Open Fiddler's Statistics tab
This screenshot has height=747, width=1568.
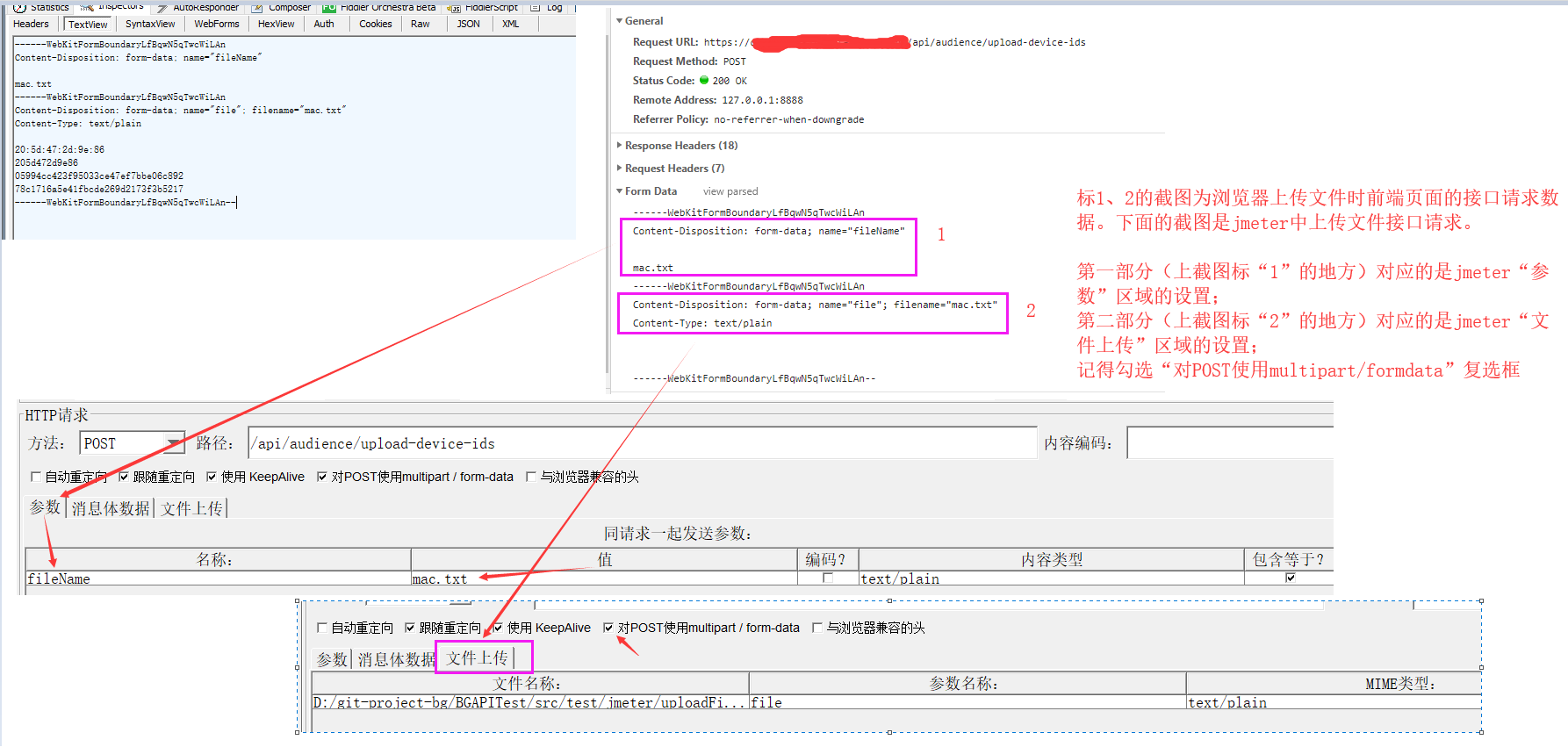point(41,7)
